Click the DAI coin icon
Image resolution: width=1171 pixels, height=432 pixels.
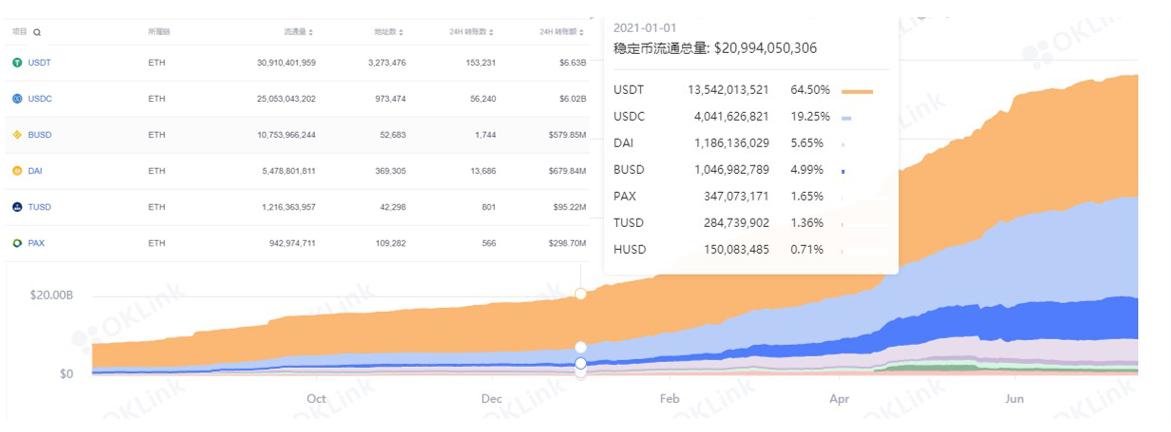pos(17,171)
